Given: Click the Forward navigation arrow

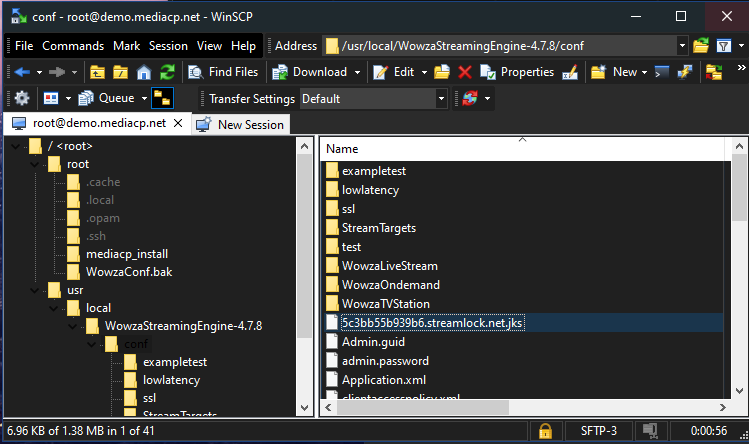Looking at the screenshot, I should coord(57,72).
